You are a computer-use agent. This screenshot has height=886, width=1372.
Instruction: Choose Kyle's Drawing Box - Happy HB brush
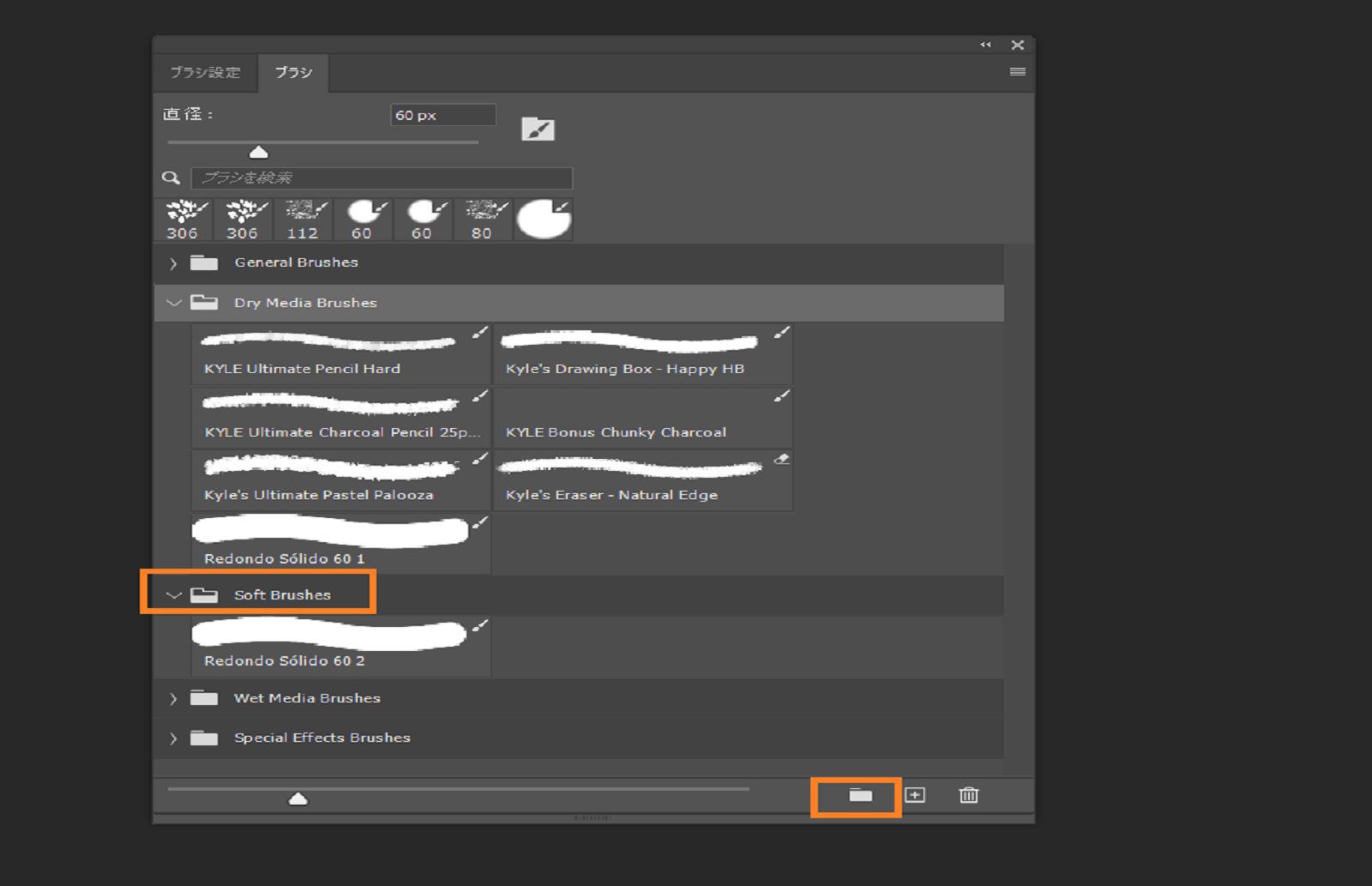click(643, 353)
